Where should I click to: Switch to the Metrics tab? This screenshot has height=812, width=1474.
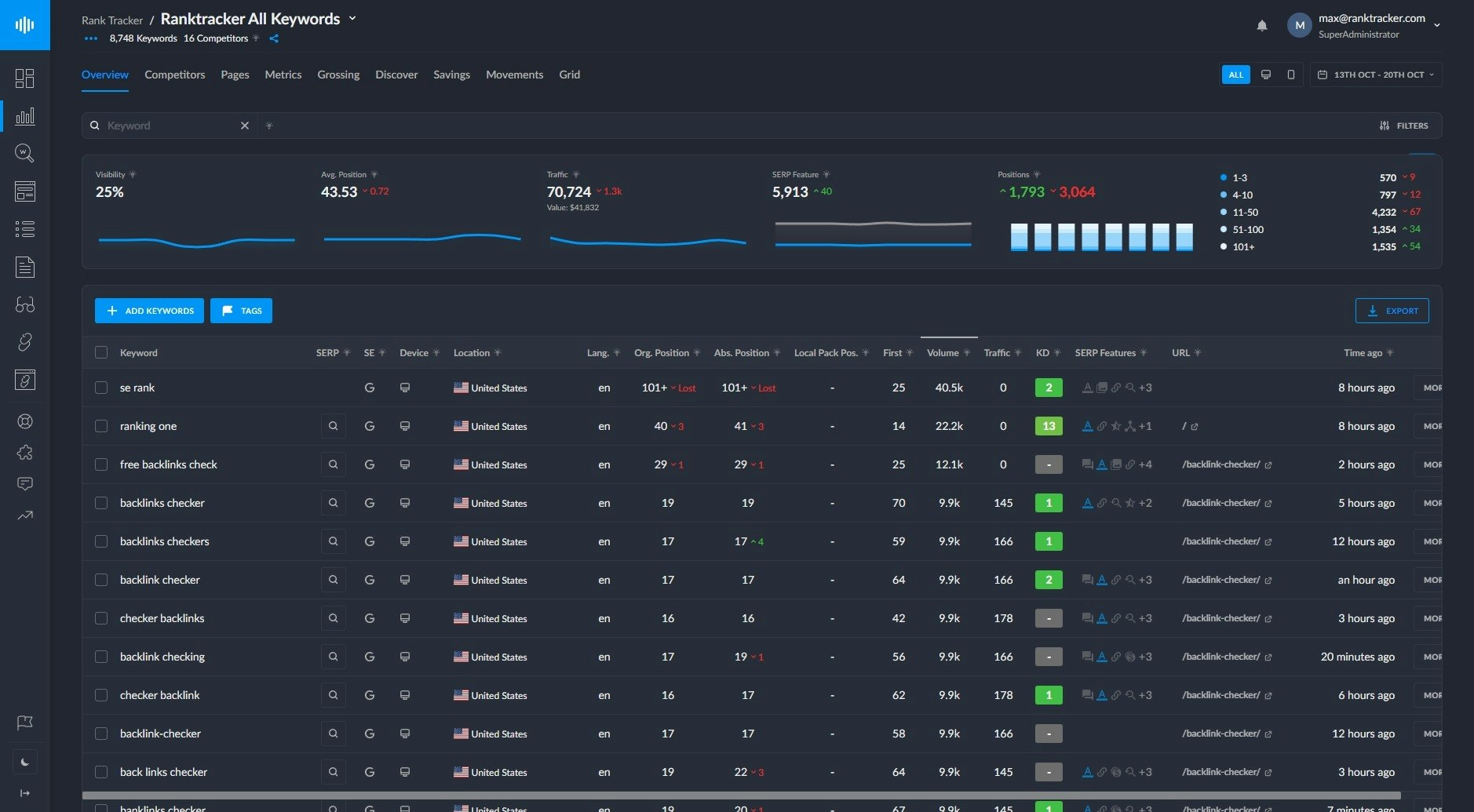coord(283,75)
